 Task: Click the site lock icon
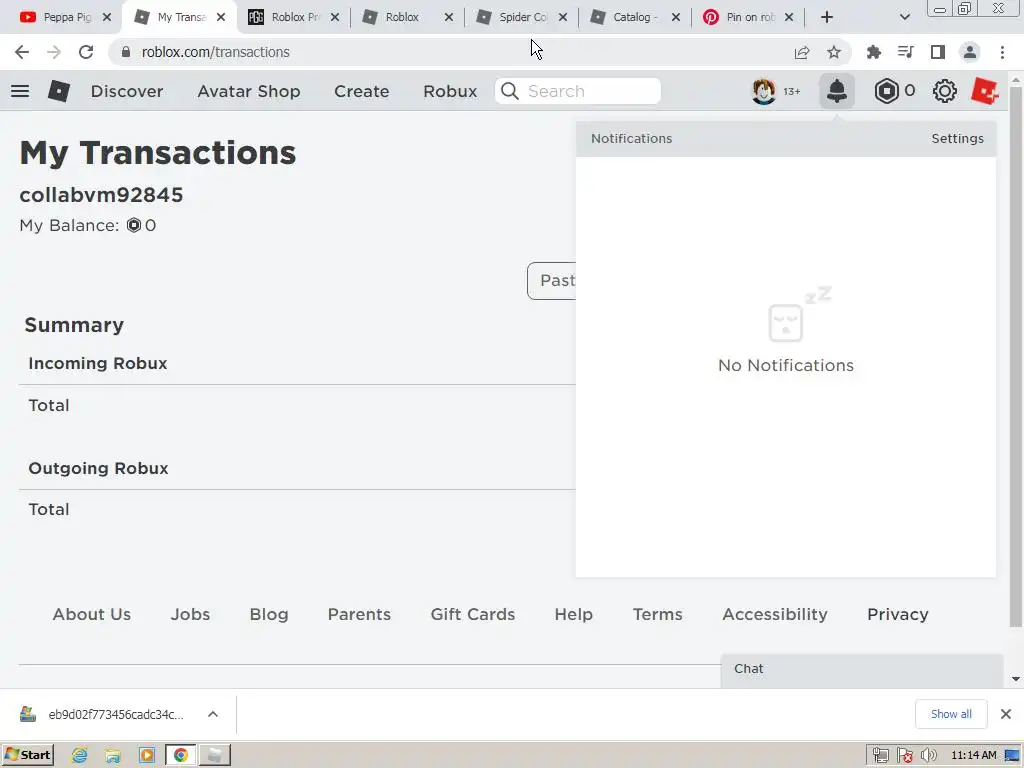126,52
